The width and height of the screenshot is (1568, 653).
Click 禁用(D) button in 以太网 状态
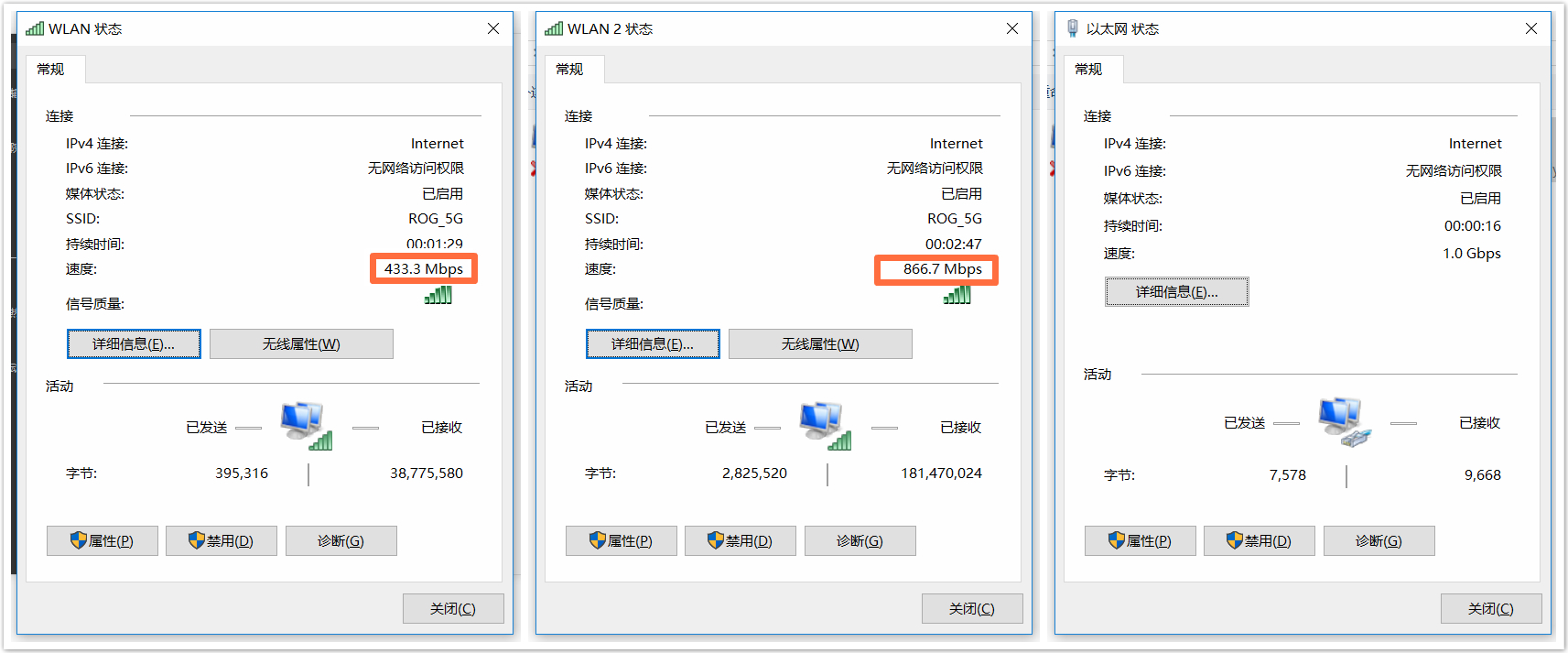pos(1260,541)
